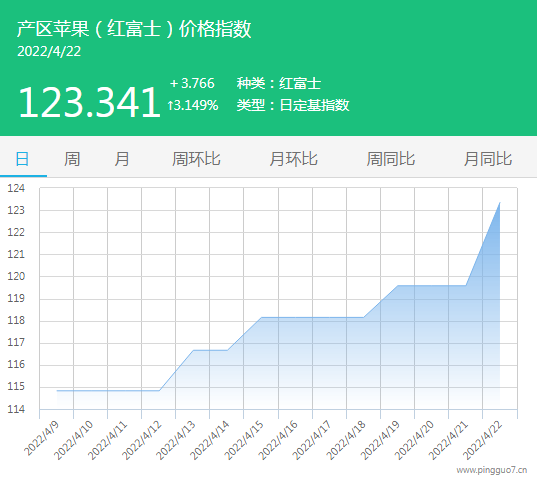
Task: Click the 2022/4/13 x-axis date label
Action: click(176, 440)
